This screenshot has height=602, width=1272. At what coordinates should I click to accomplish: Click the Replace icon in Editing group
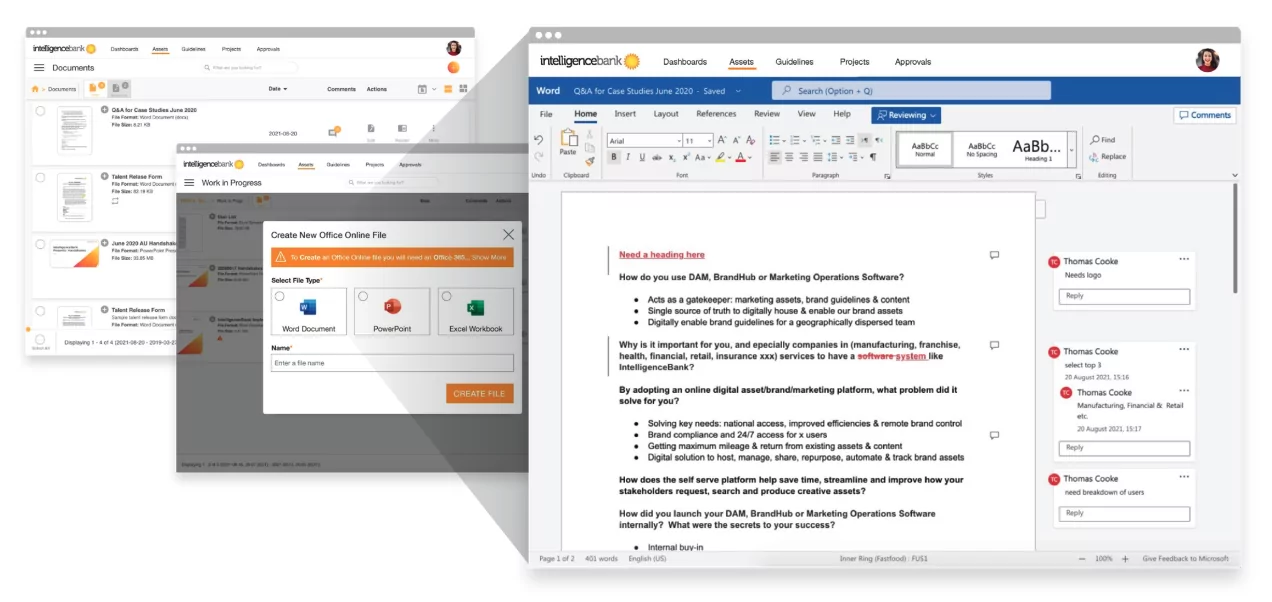tap(1096, 157)
